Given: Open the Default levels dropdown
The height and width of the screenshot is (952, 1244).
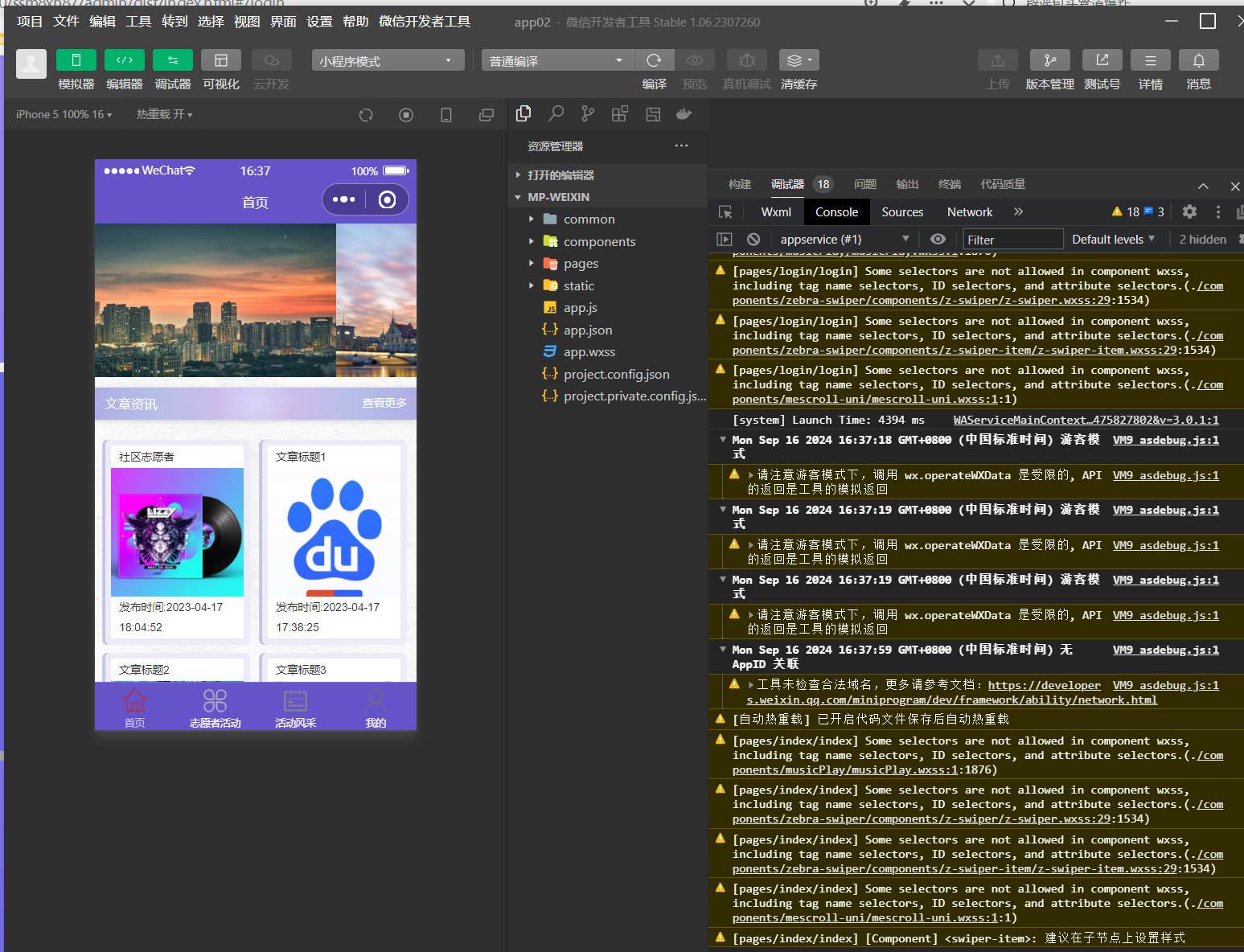Looking at the screenshot, I should coord(1114,239).
